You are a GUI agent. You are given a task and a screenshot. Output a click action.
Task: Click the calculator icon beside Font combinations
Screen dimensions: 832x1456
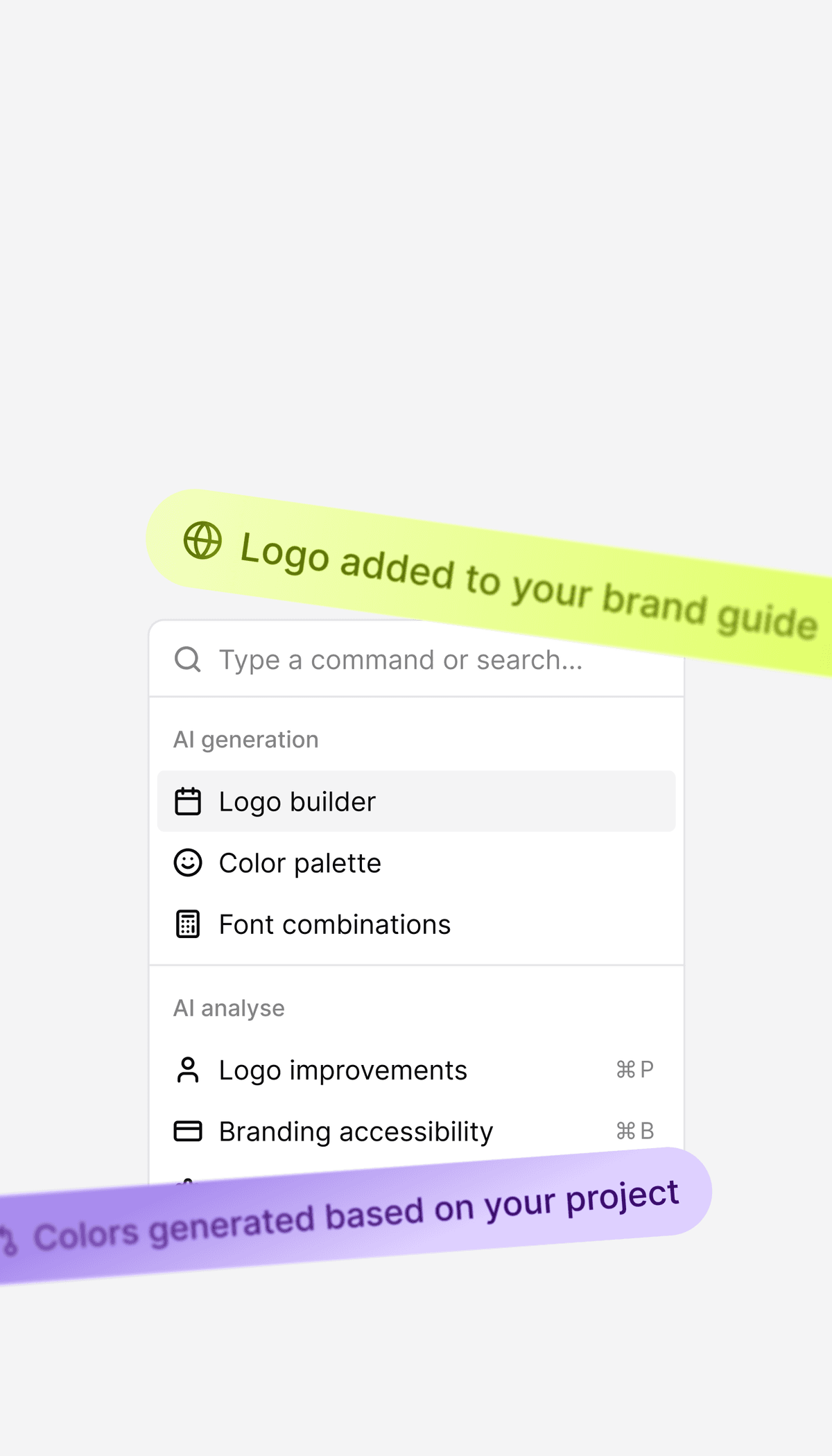[x=187, y=924]
